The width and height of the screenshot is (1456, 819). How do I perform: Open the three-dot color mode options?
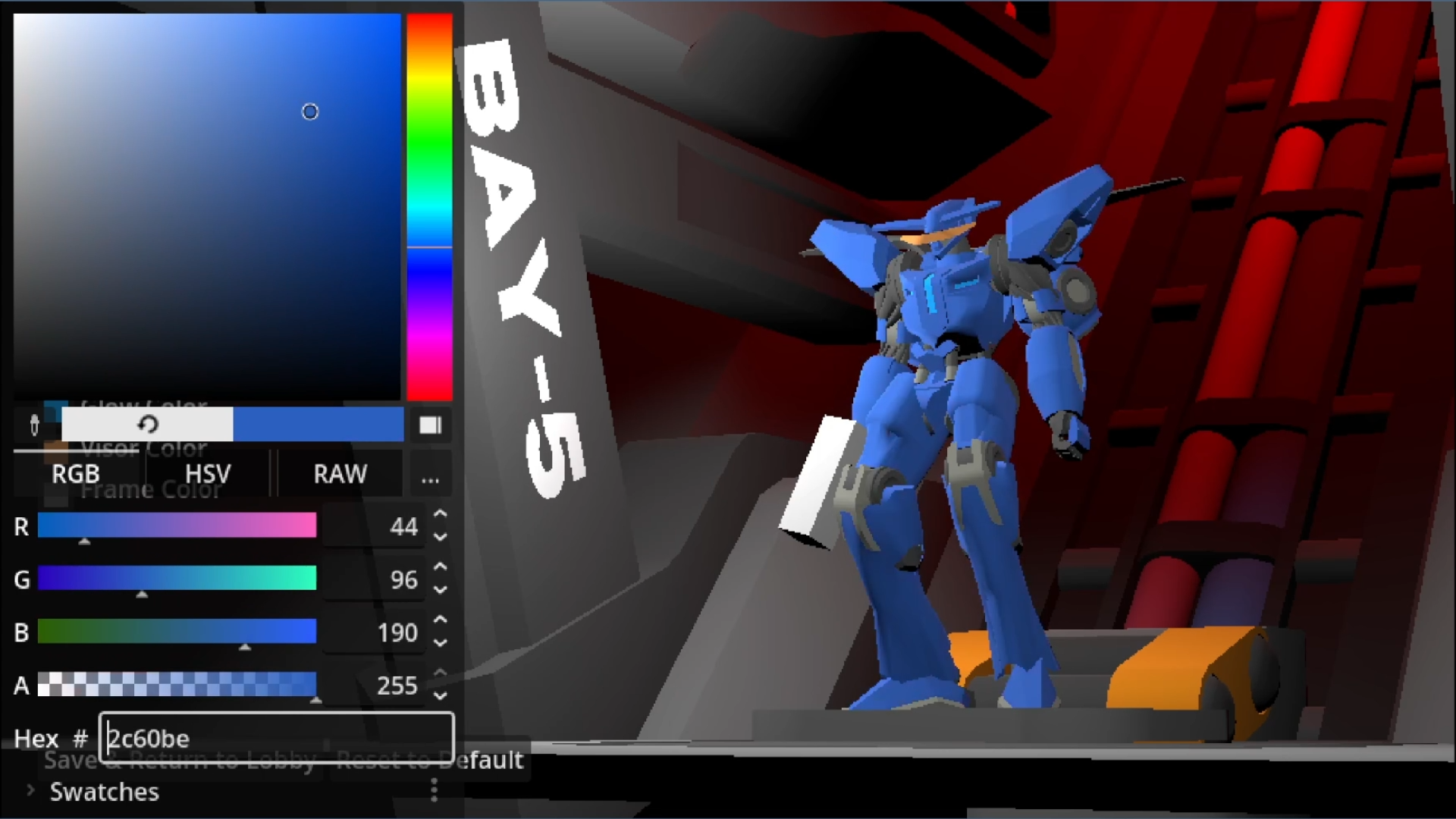[x=430, y=475]
